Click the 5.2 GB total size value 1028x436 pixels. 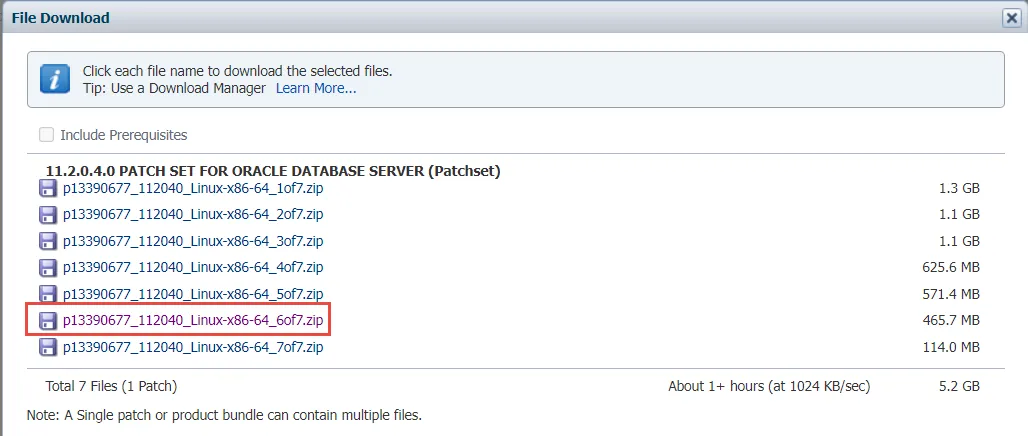(959, 386)
